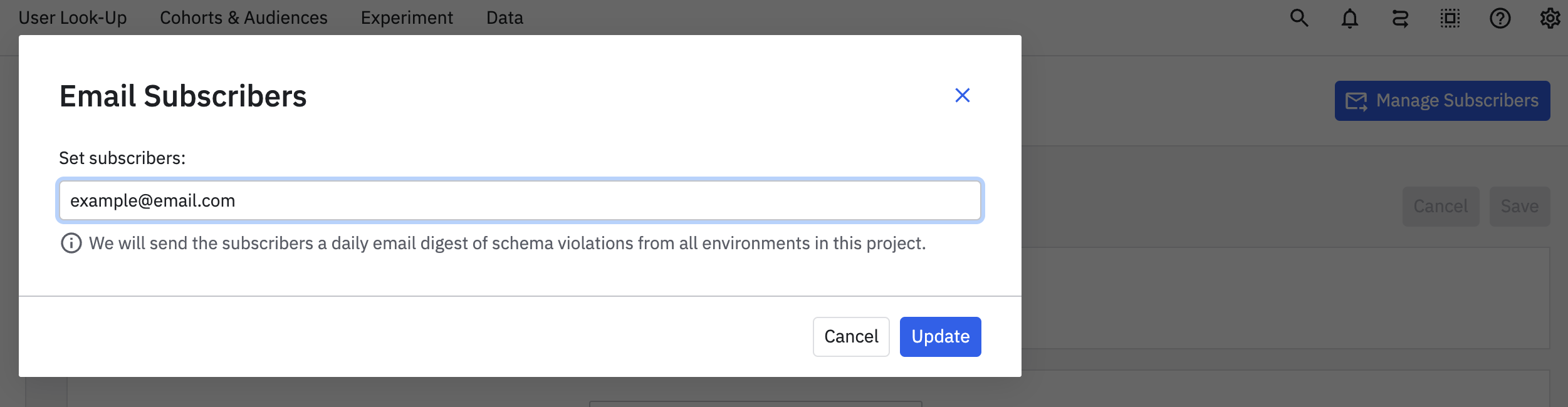
Task: Click the Manage Subscribers button label
Action: (x=1457, y=101)
